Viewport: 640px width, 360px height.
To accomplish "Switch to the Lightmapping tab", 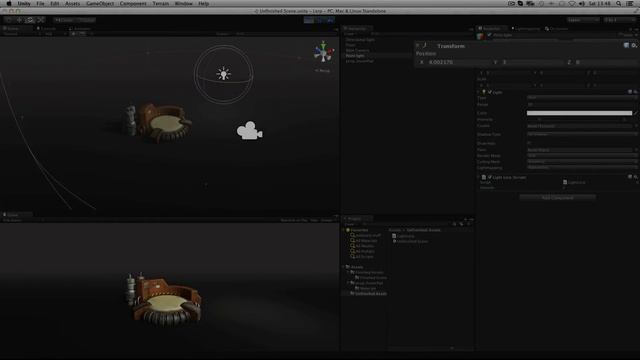I will 526,29.
